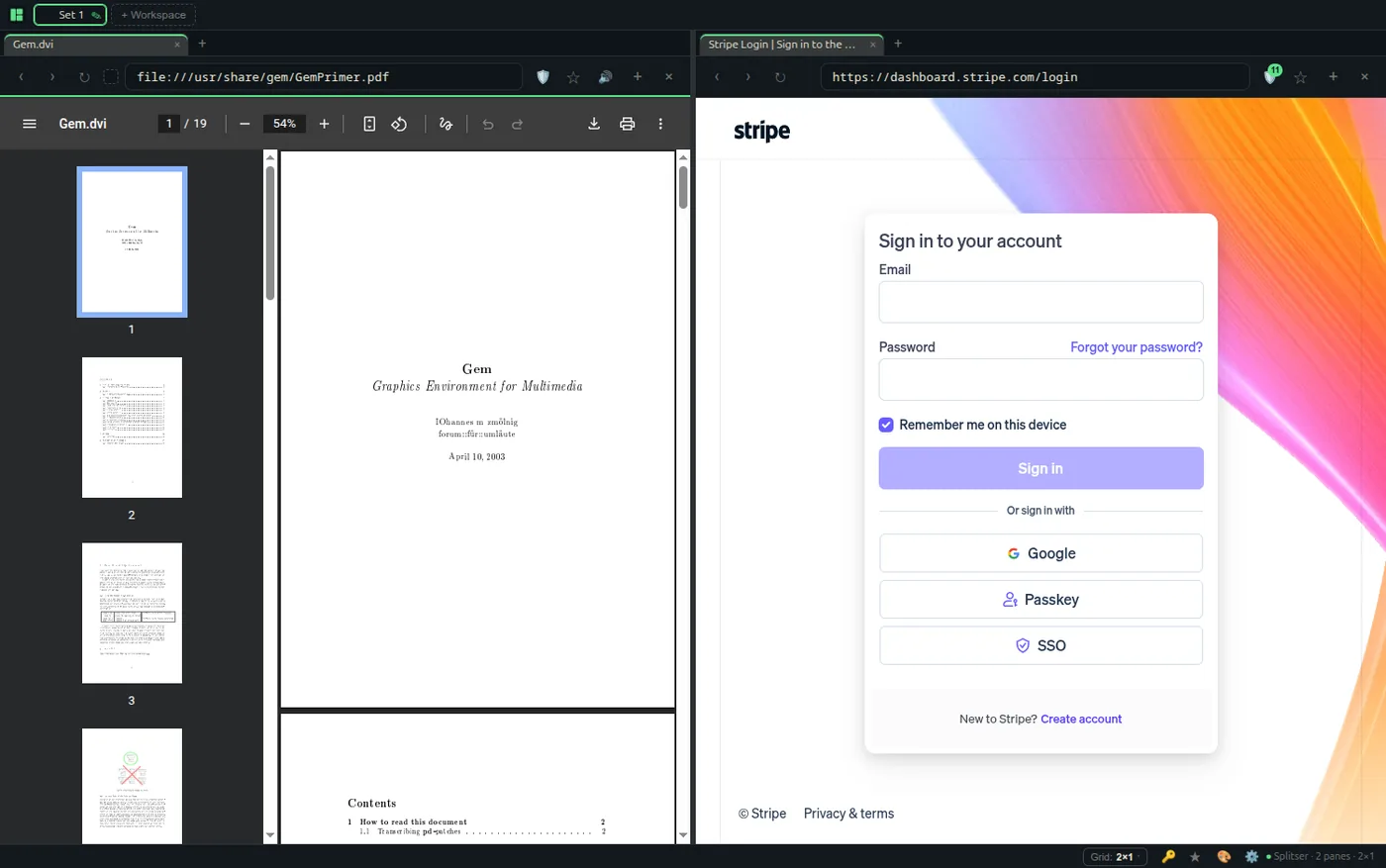Reload the left PDF pane

pyautogui.click(x=84, y=76)
